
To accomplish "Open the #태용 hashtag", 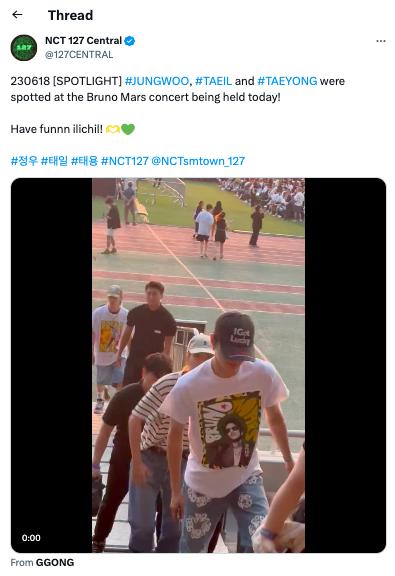I will coord(84,161).
